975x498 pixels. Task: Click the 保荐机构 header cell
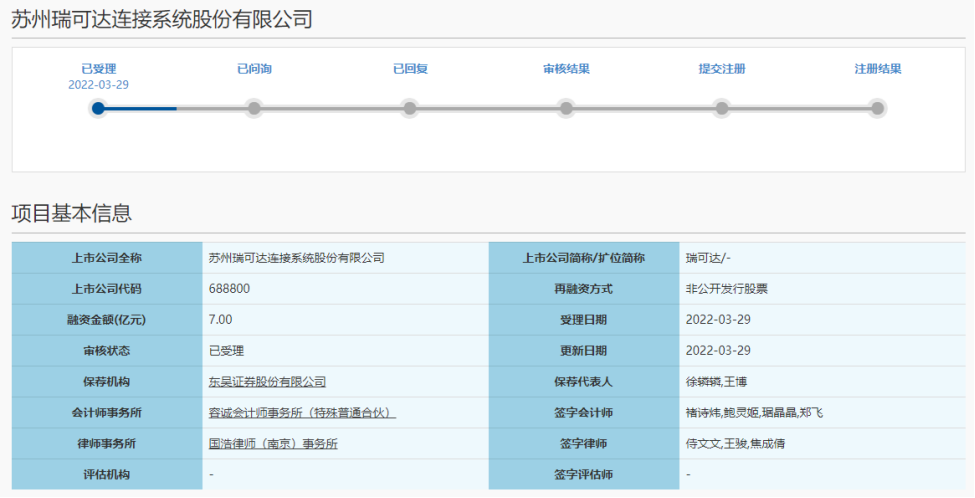tap(107, 382)
